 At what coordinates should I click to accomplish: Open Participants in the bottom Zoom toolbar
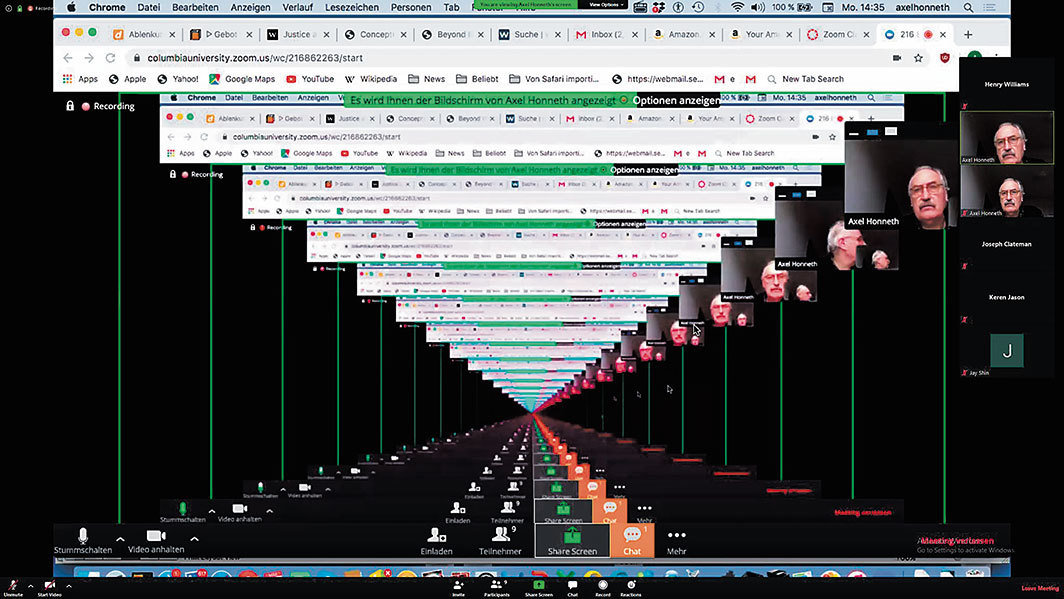click(x=496, y=587)
